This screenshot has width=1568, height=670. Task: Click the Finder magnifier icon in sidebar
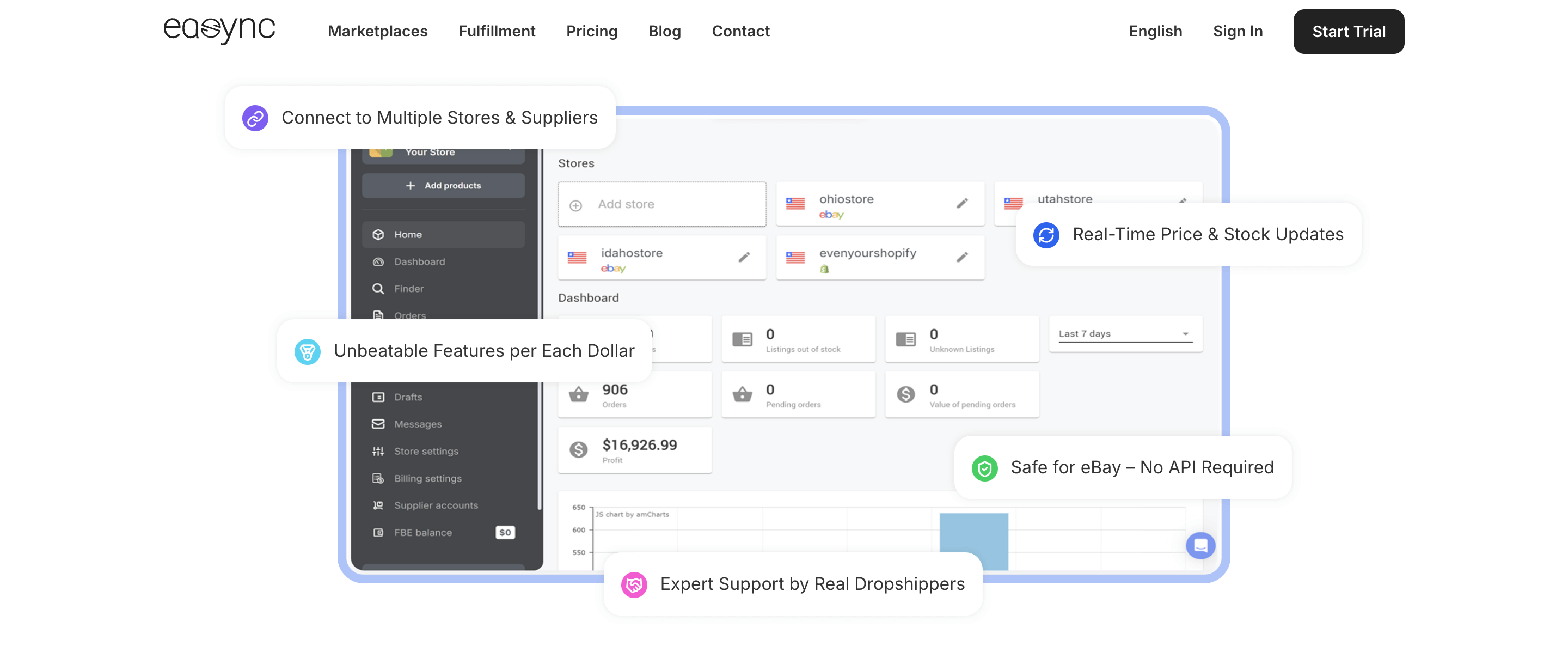pyautogui.click(x=378, y=289)
